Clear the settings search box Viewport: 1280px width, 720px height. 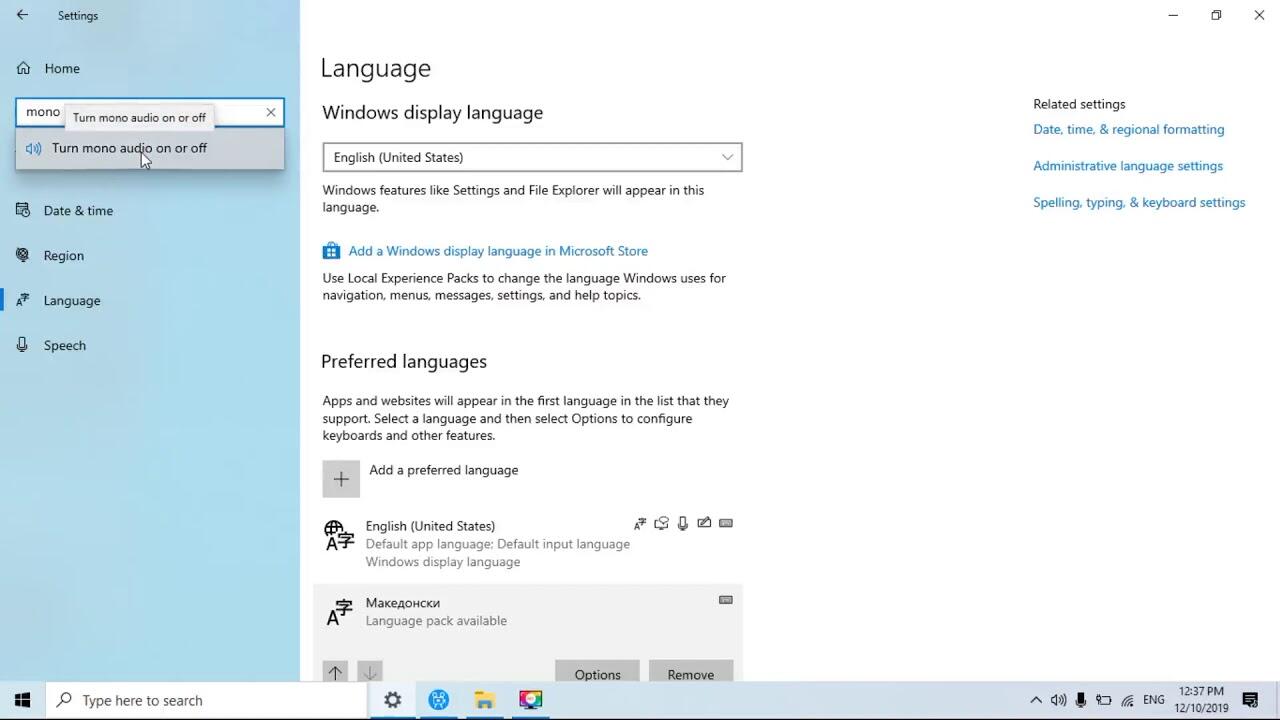pyautogui.click(x=270, y=112)
